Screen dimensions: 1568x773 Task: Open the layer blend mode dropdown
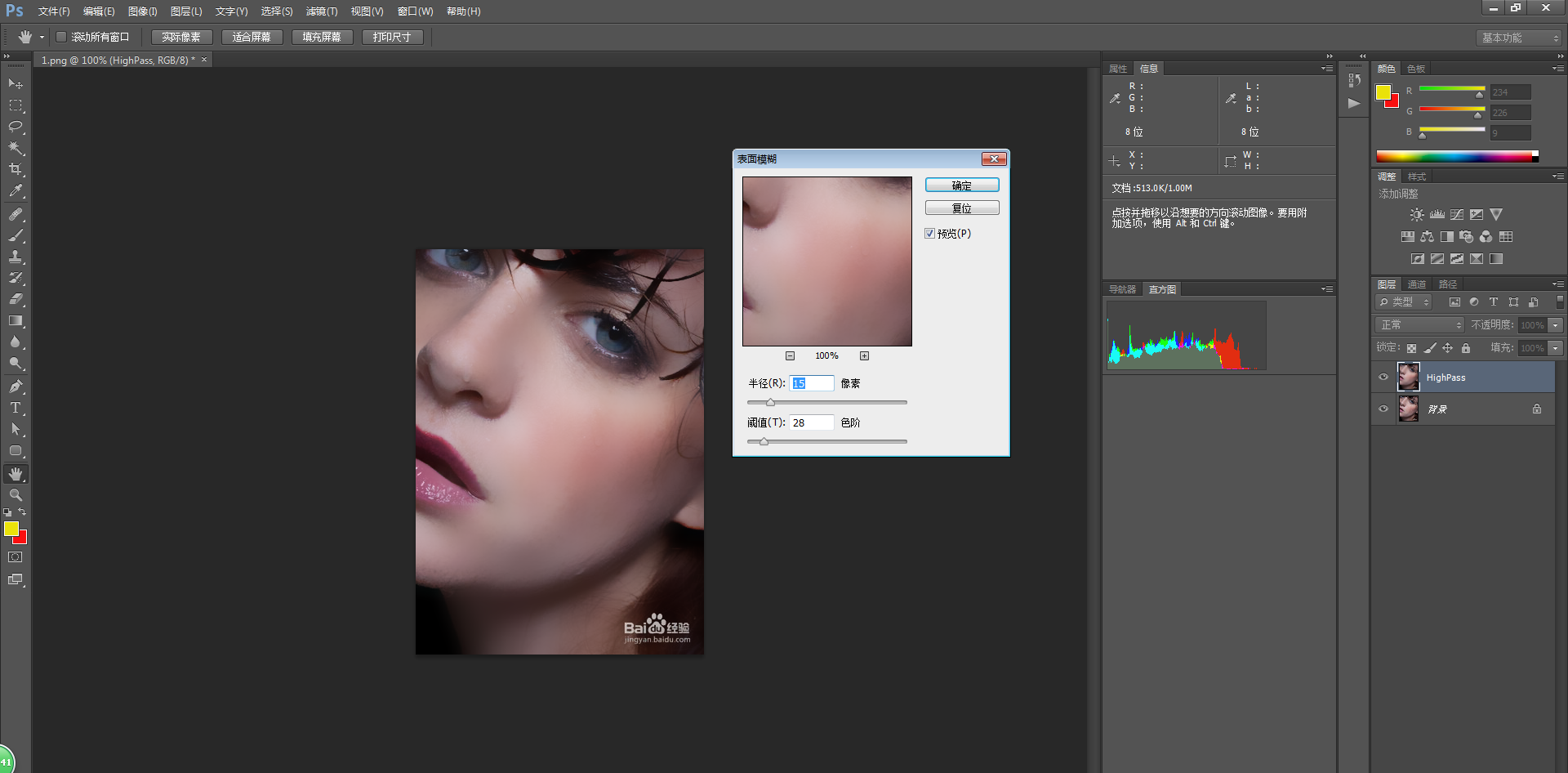pos(1420,325)
